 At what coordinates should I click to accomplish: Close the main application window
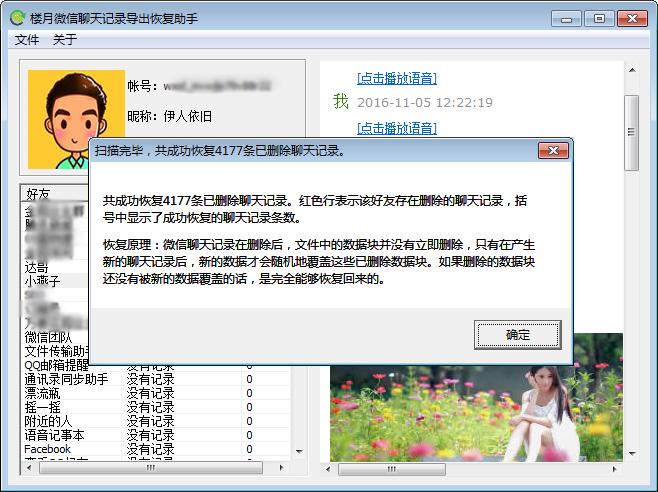[x=632, y=19]
